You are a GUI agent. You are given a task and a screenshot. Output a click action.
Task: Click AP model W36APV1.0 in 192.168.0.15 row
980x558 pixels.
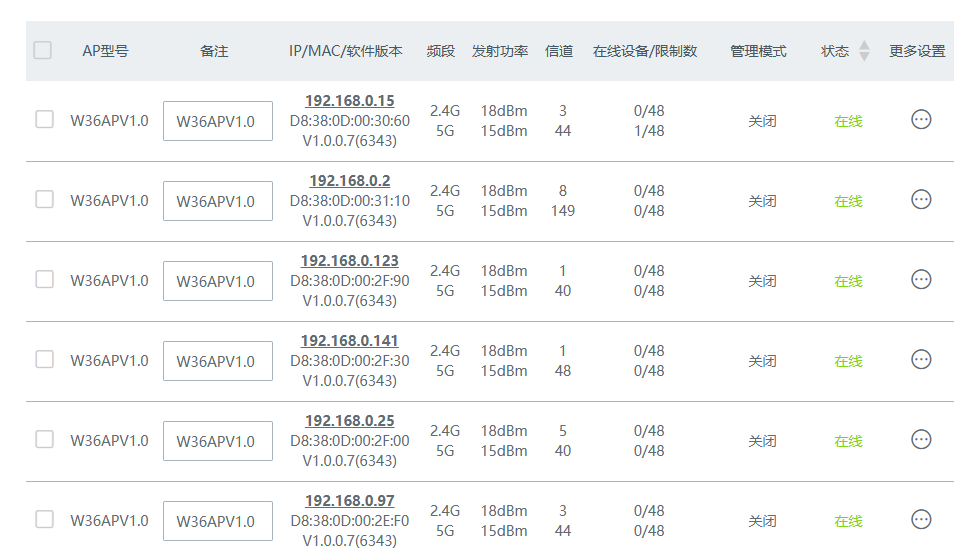tap(109, 121)
